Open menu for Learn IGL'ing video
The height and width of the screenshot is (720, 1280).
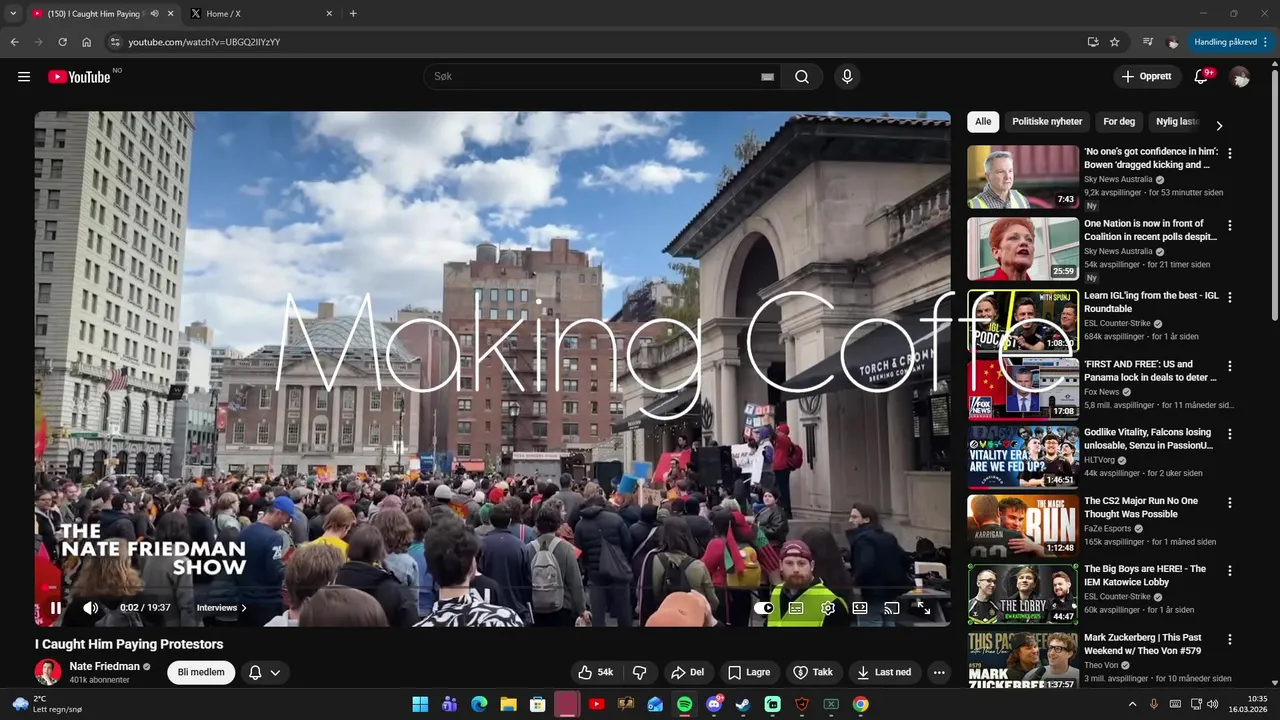tap(1230, 298)
